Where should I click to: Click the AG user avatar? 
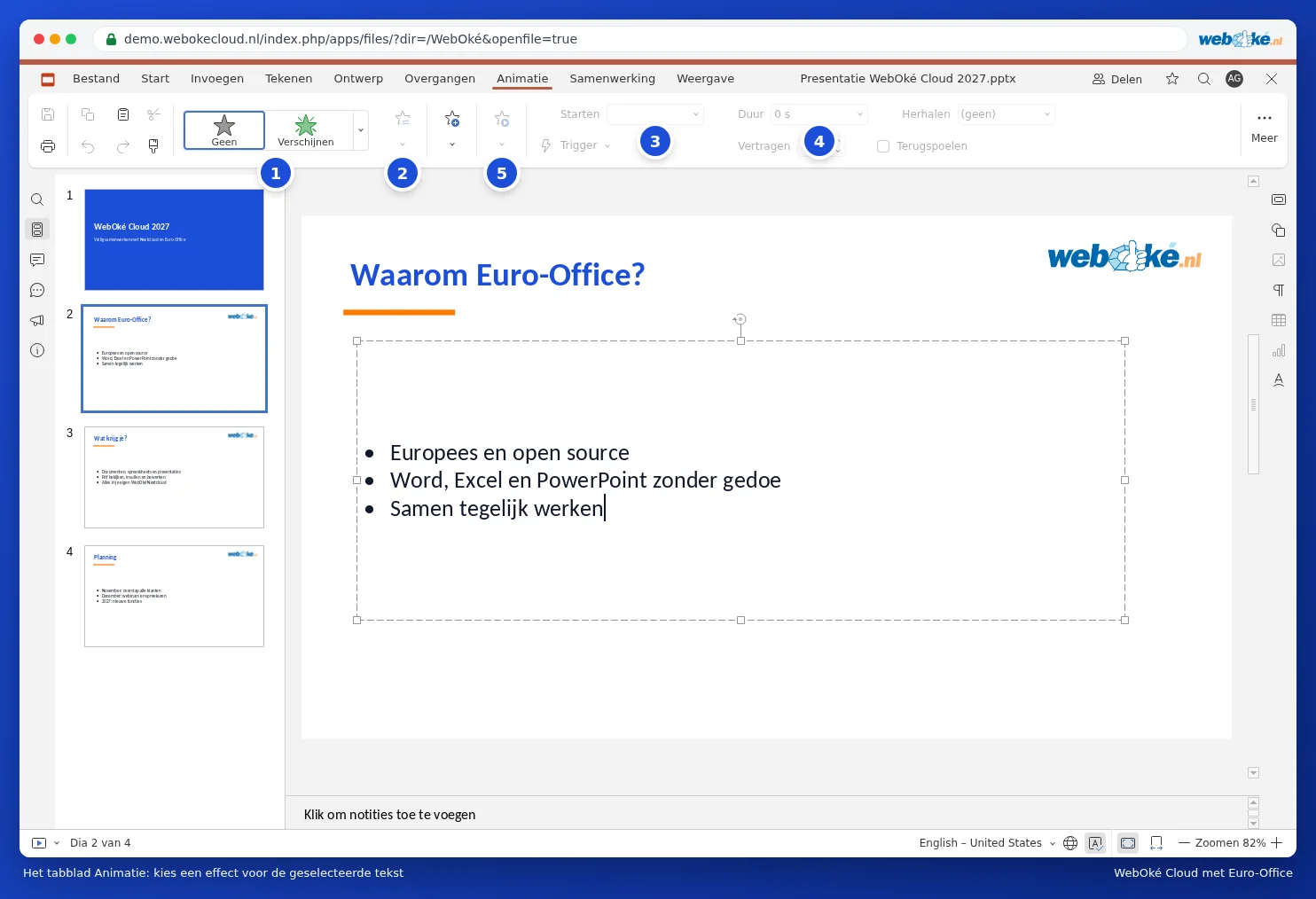pos(1234,79)
